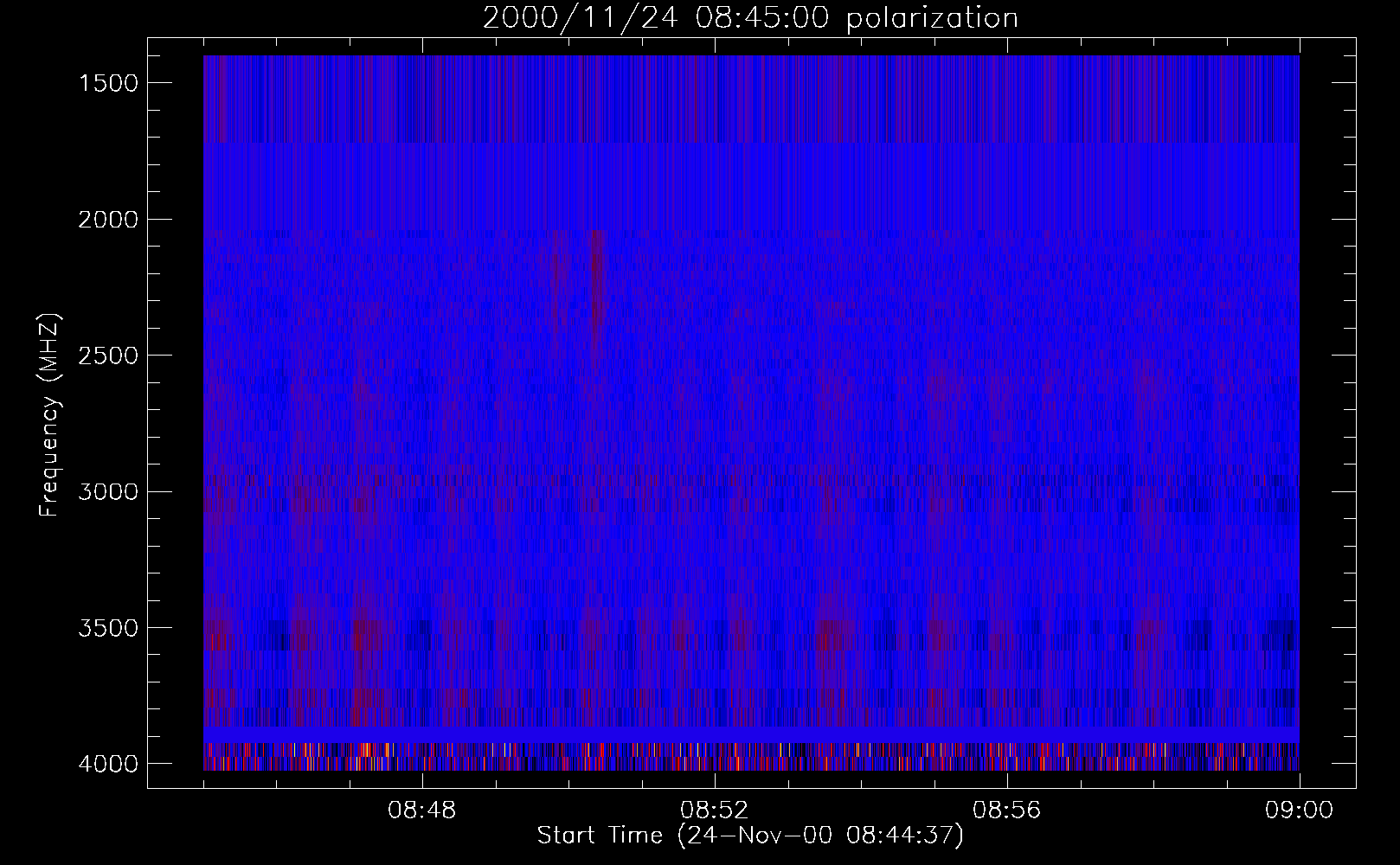Click the 09:00 time axis label

pos(1299,811)
